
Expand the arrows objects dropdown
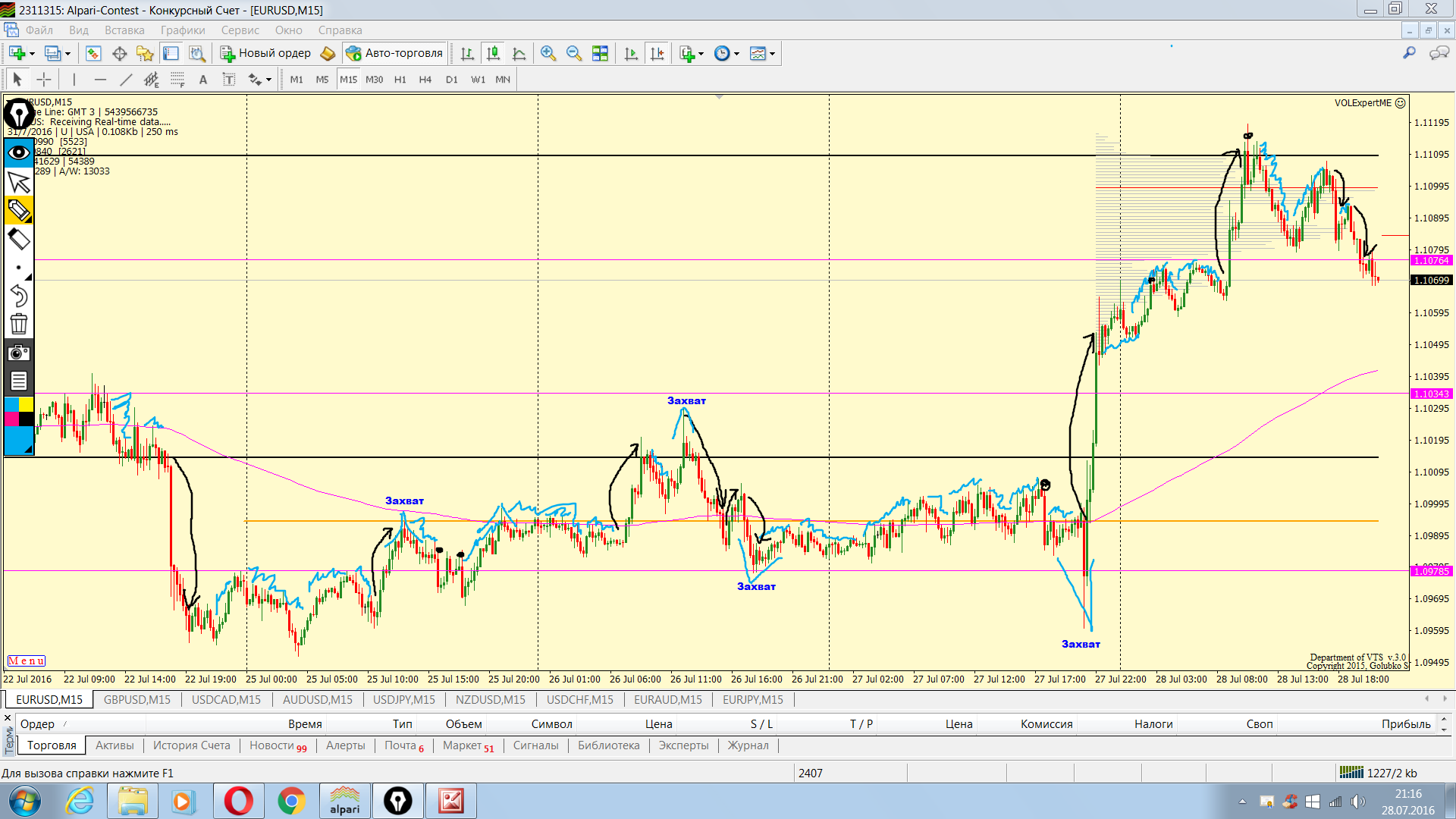click(268, 80)
